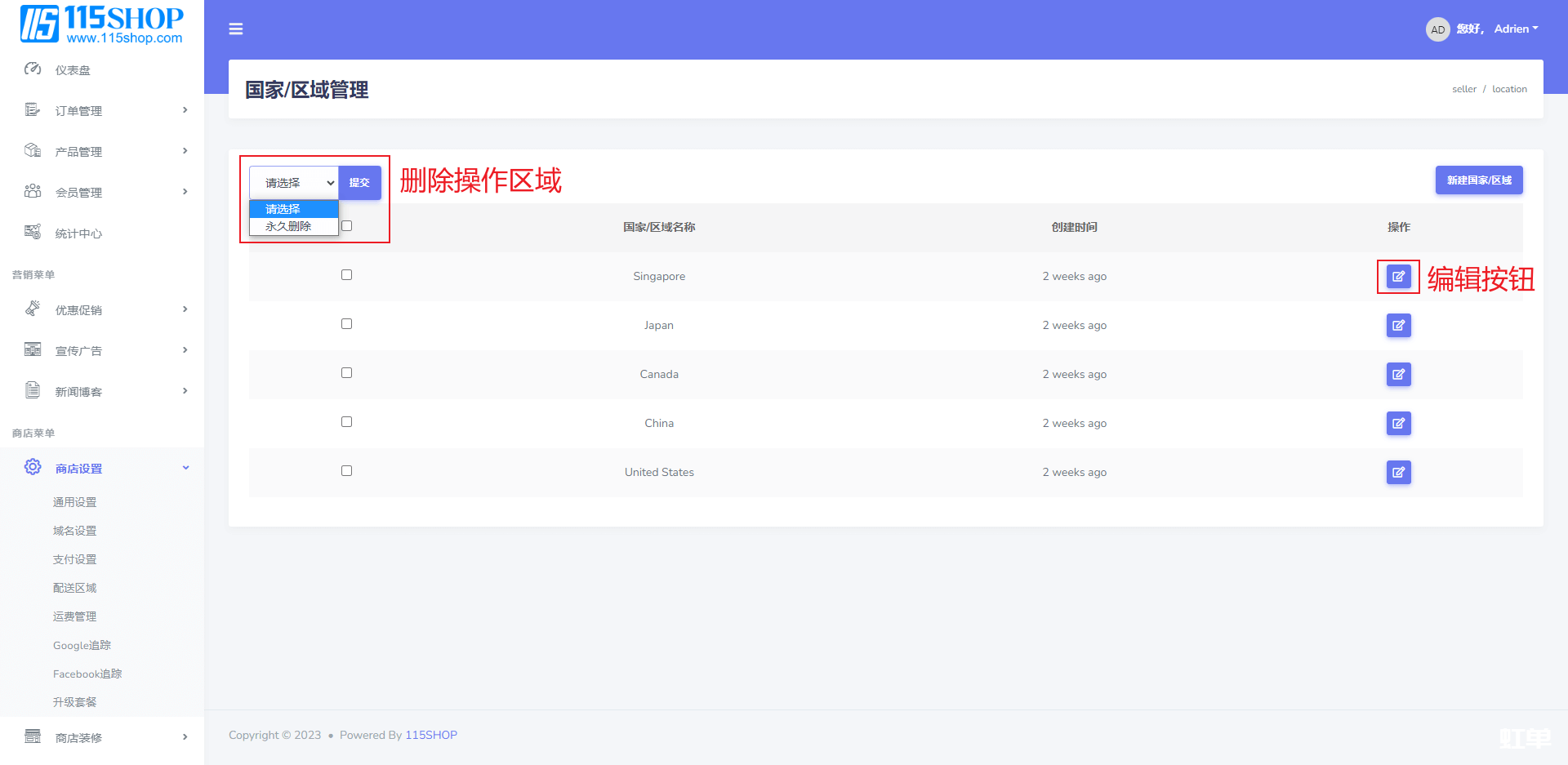Viewport: 1568px width, 765px height.
Task: Click the 创建时间 column header
Action: point(1074,227)
